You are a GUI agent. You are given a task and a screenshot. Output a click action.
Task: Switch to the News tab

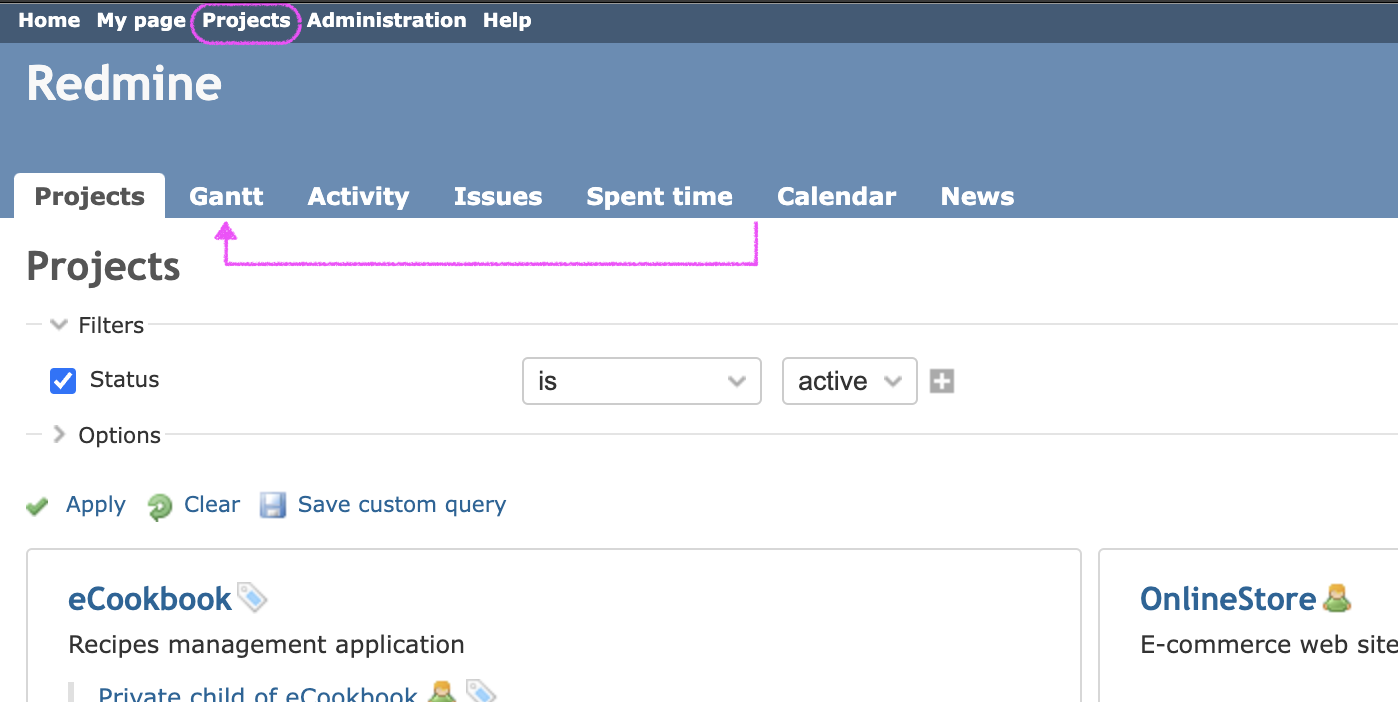977,196
